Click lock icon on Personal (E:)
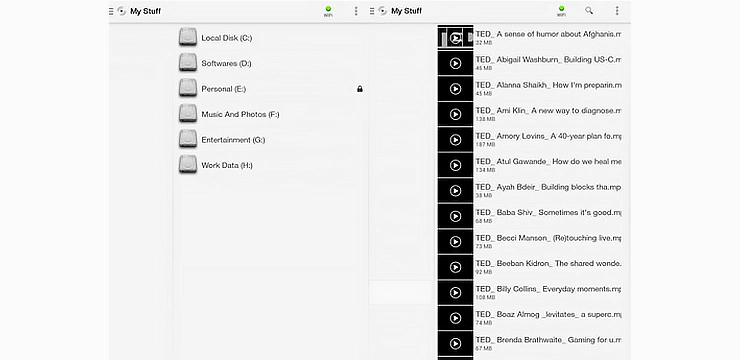Viewport: 740px width, 360px height. 360,89
